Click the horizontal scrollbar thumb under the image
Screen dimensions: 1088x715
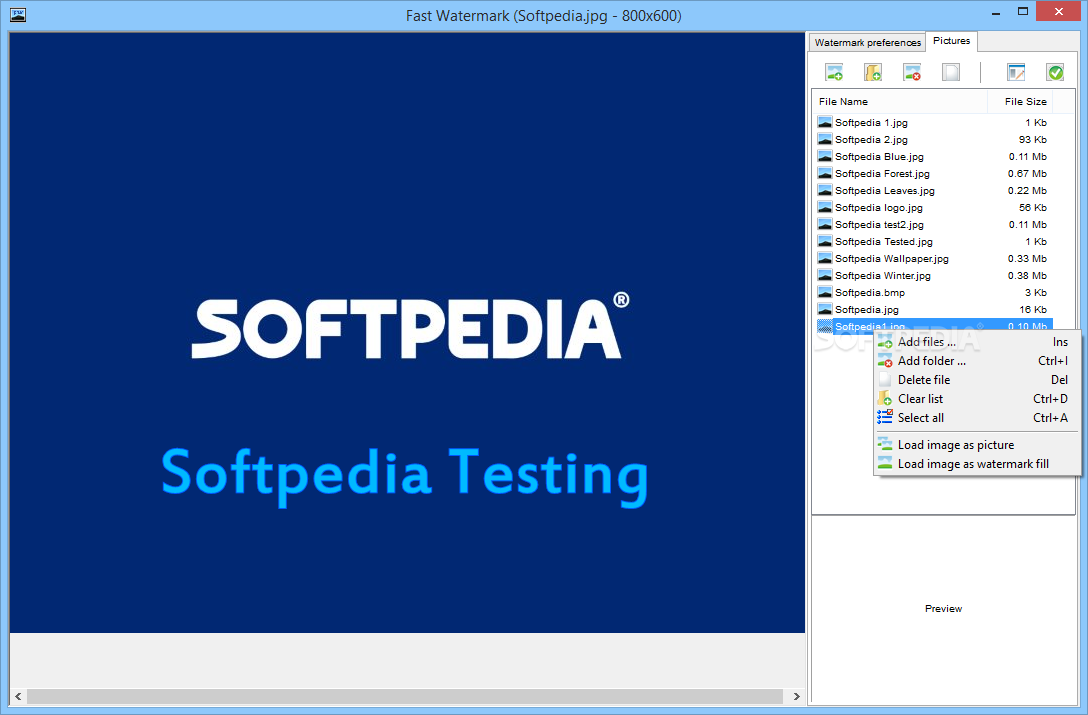[x=405, y=696]
